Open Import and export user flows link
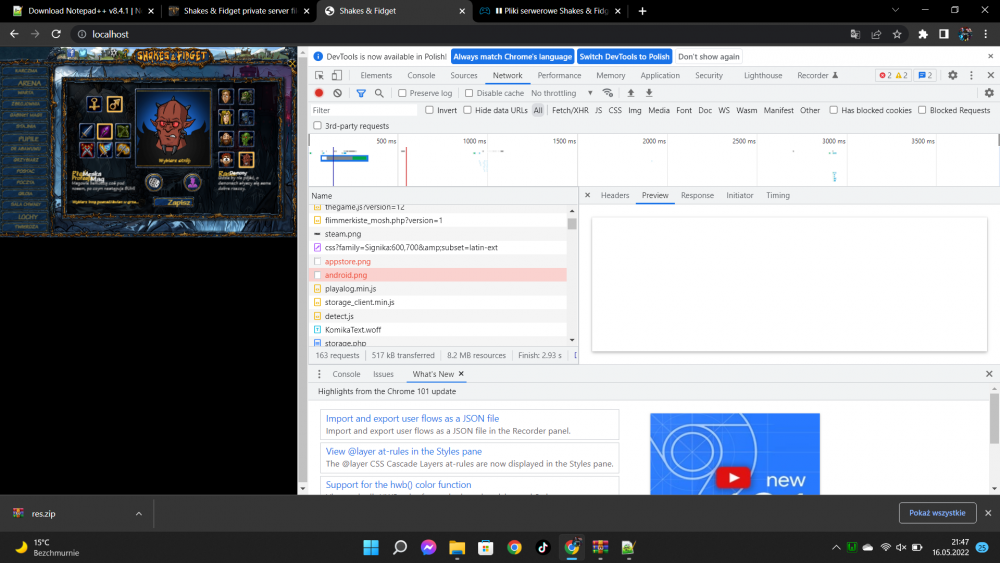The width and height of the screenshot is (1000, 563). coord(413,418)
